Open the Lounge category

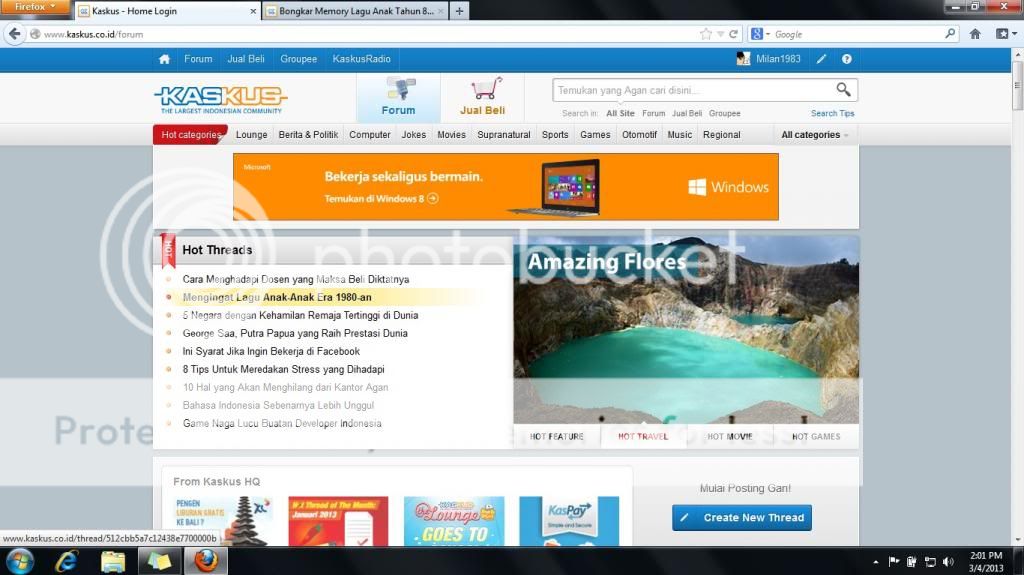tap(251, 135)
